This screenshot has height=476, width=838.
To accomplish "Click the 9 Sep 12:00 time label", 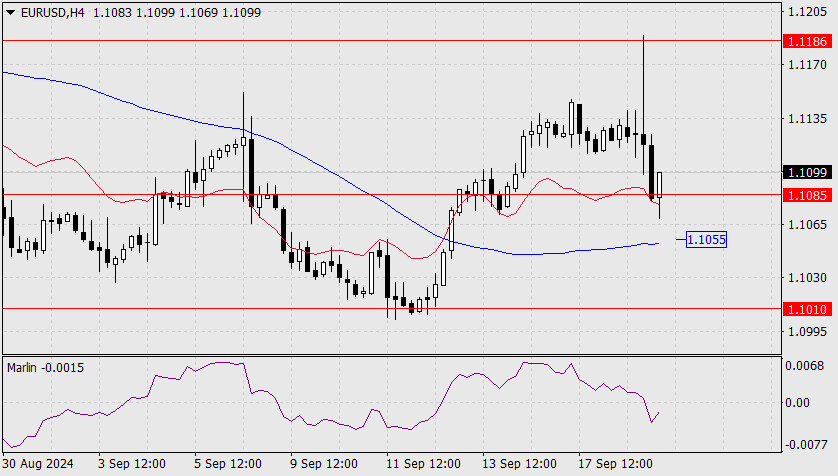I will [324, 464].
